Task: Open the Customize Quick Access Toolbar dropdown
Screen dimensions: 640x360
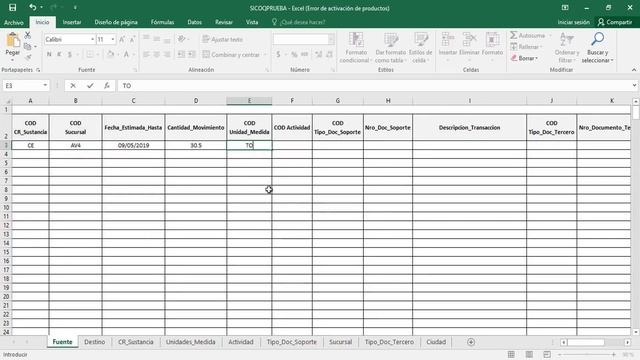Action: tap(75, 8)
